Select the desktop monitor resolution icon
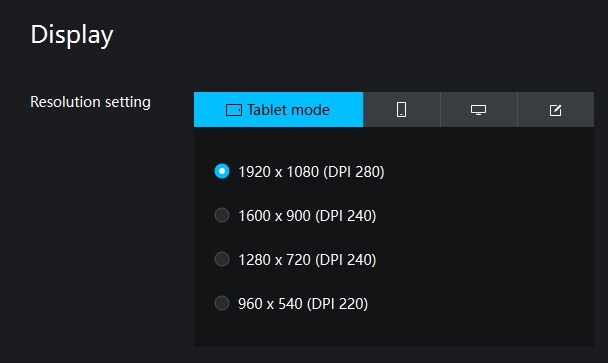This screenshot has height=363, width=608. point(478,110)
